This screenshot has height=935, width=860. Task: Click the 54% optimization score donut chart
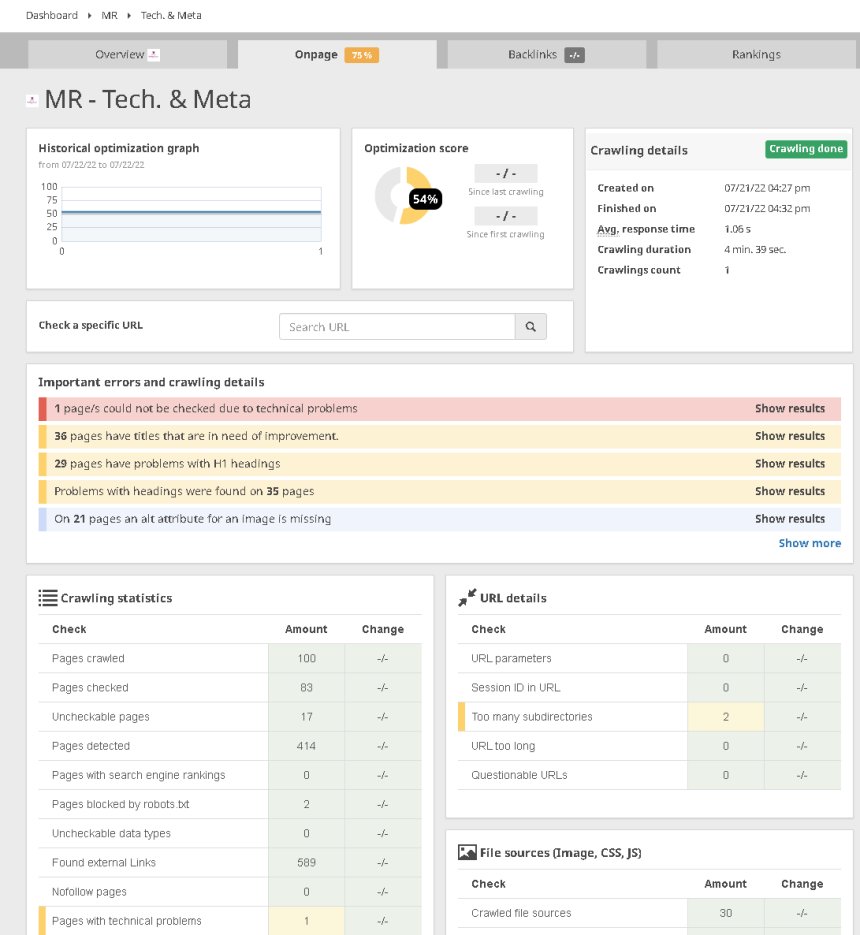pyautogui.click(x=402, y=195)
